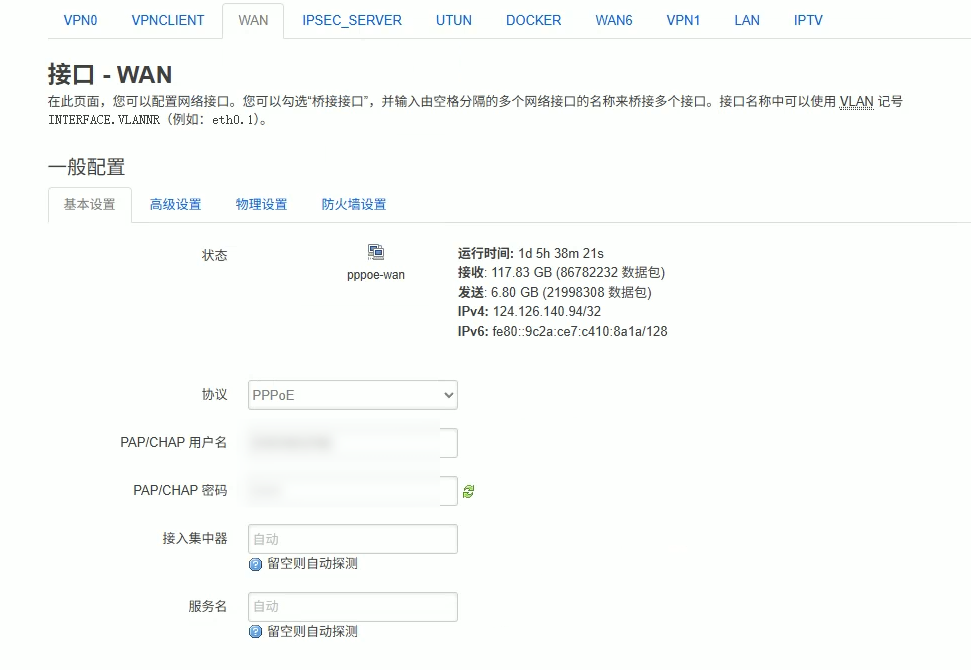Open help tooltip beside 接入集中器 field
The width and height of the screenshot is (971, 670).
[257, 564]
